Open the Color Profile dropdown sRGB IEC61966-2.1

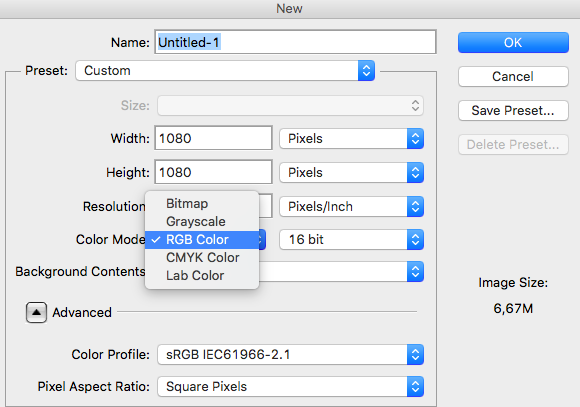click(x=290, y=355)
